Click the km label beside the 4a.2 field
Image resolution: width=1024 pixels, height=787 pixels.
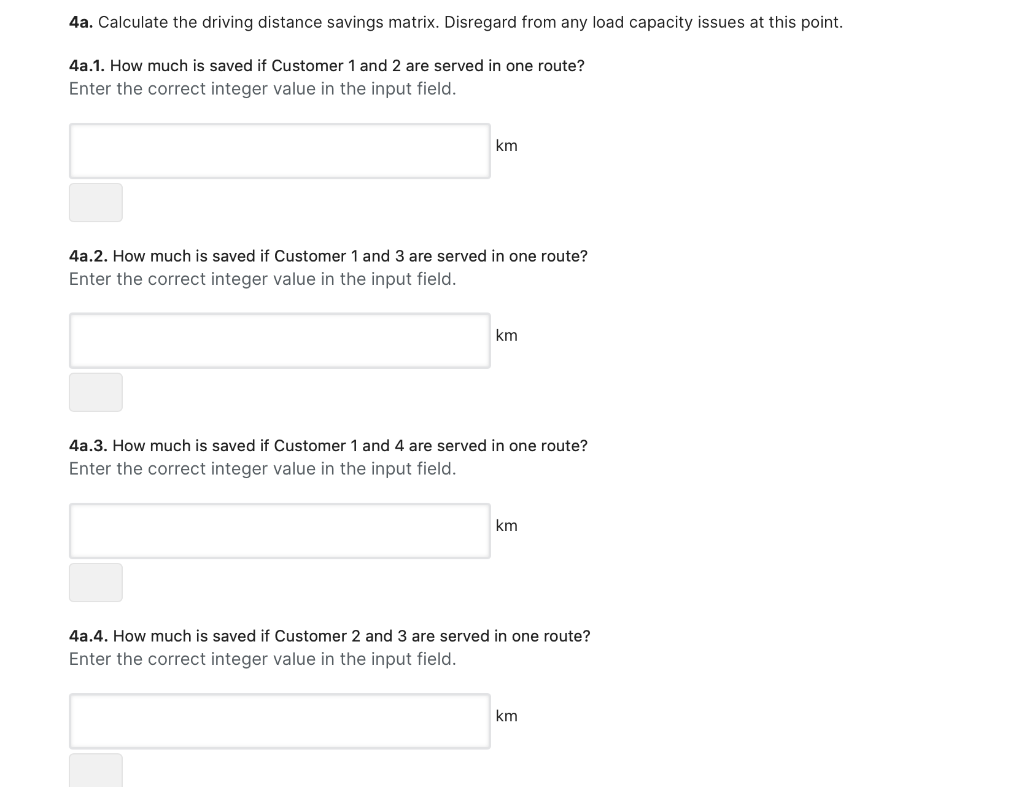507,335
